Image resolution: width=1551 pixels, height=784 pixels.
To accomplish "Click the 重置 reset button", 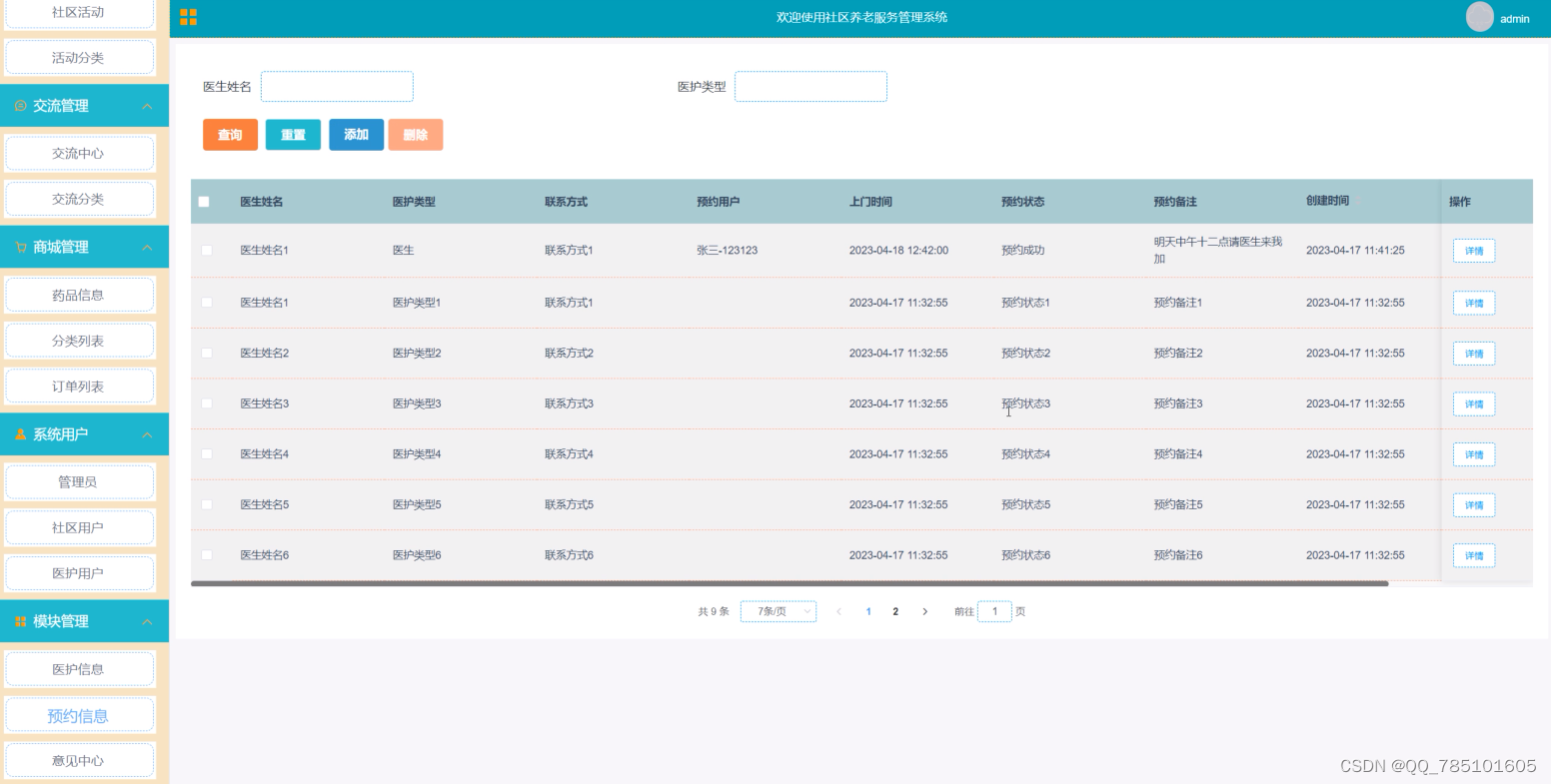I will 293,135.
